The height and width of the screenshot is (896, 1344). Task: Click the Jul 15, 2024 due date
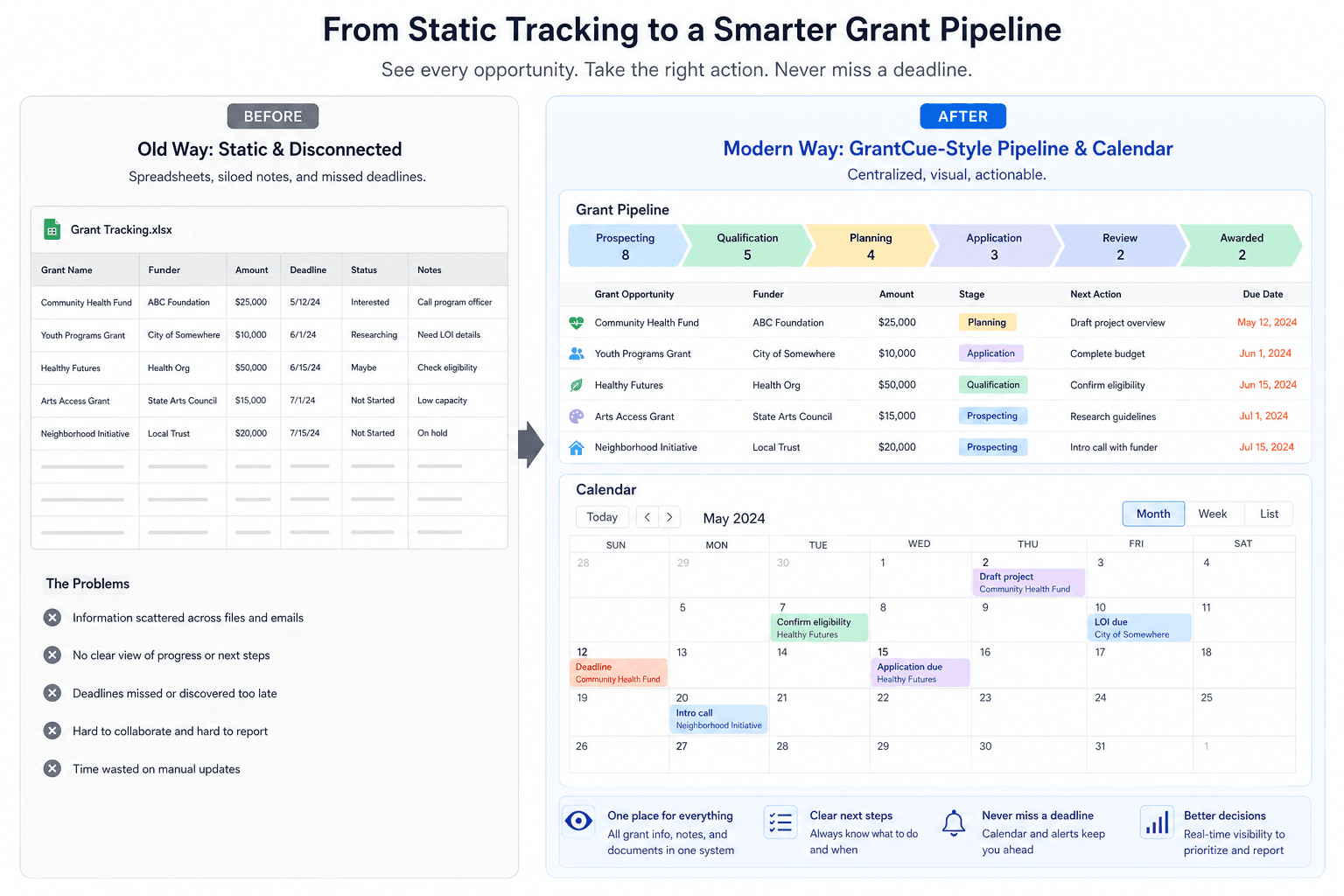tap(1266, 447)
